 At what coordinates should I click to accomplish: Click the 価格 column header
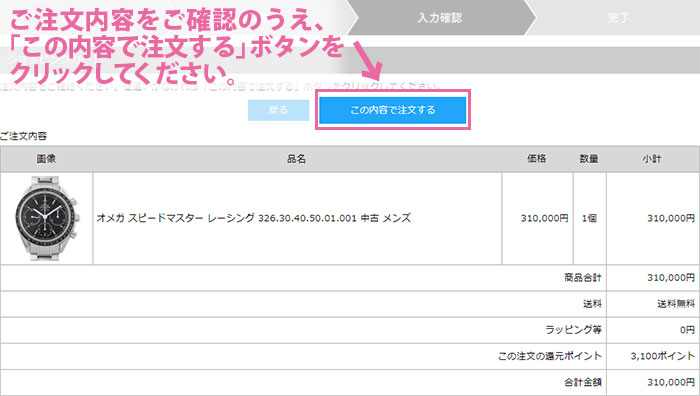(x=537, y=159)
